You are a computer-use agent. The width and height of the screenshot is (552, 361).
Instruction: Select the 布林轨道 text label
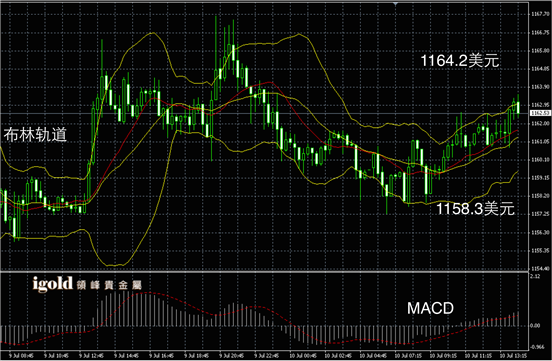coord(35,135)
